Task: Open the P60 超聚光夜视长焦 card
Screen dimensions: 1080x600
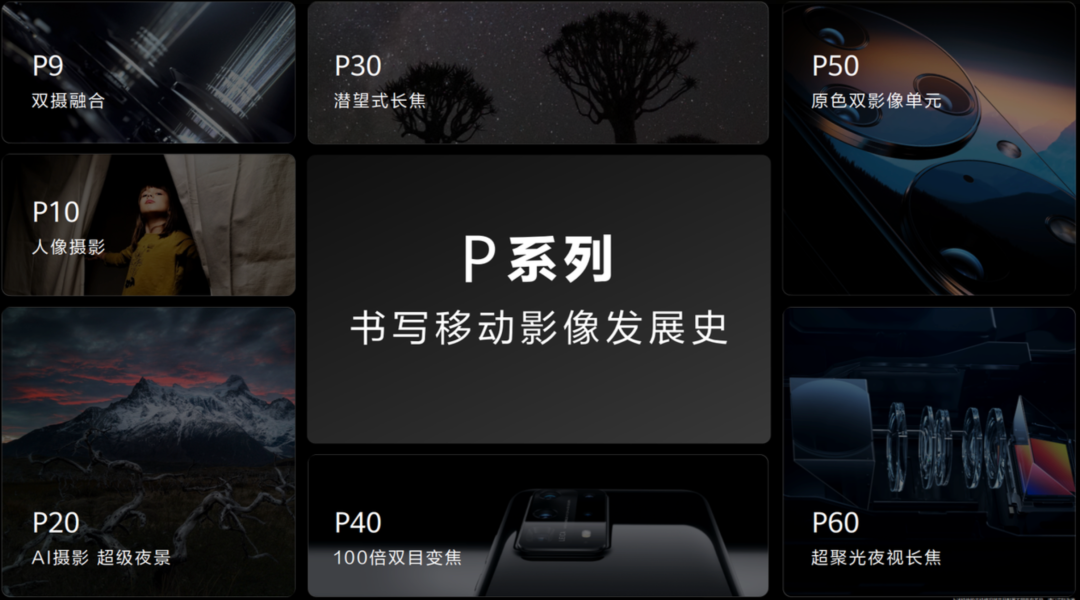Action: coord(928,451)
